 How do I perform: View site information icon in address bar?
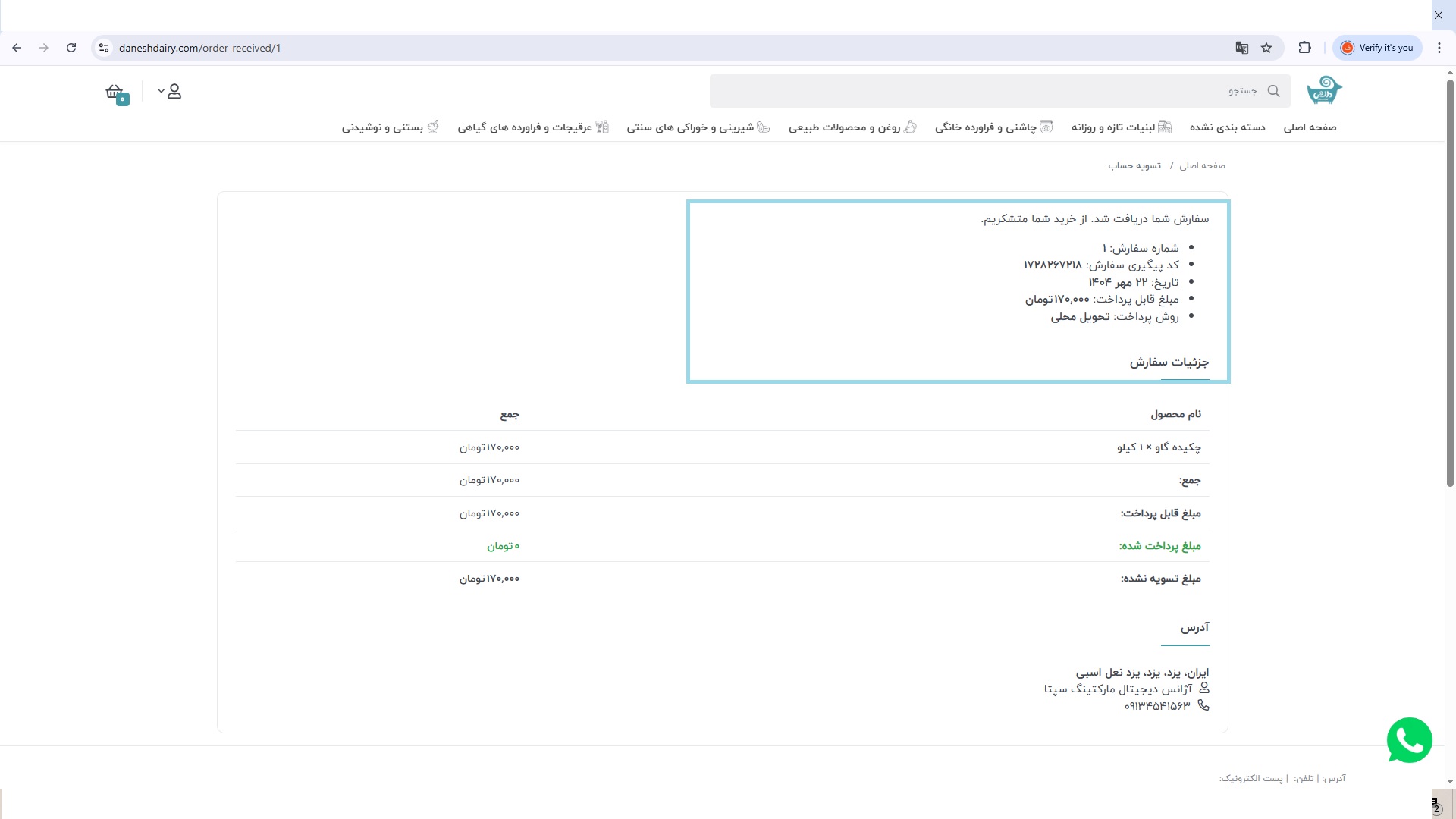[x=104, y=48]
